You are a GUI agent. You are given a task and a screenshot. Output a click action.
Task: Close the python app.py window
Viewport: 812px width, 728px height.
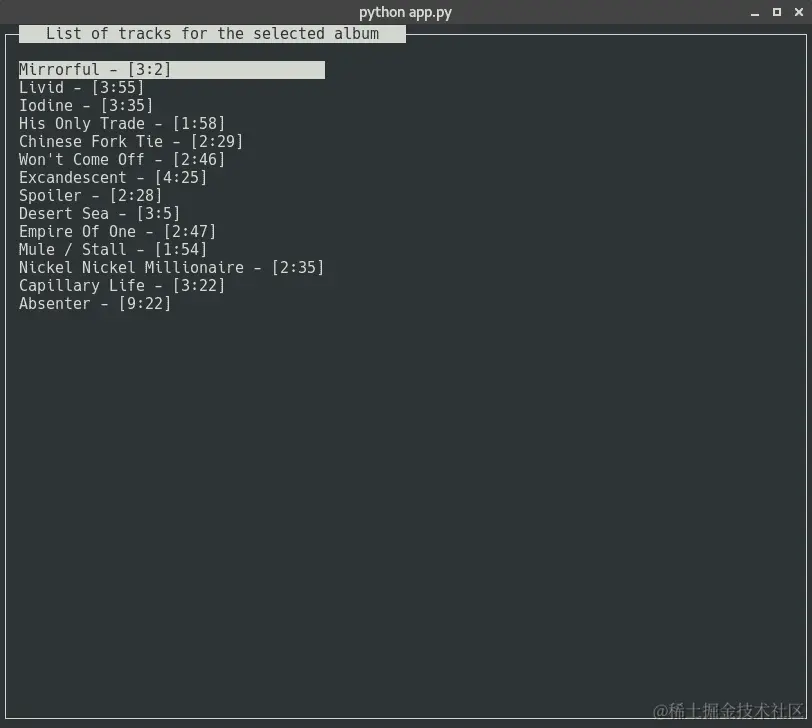(x=799, y=12)
